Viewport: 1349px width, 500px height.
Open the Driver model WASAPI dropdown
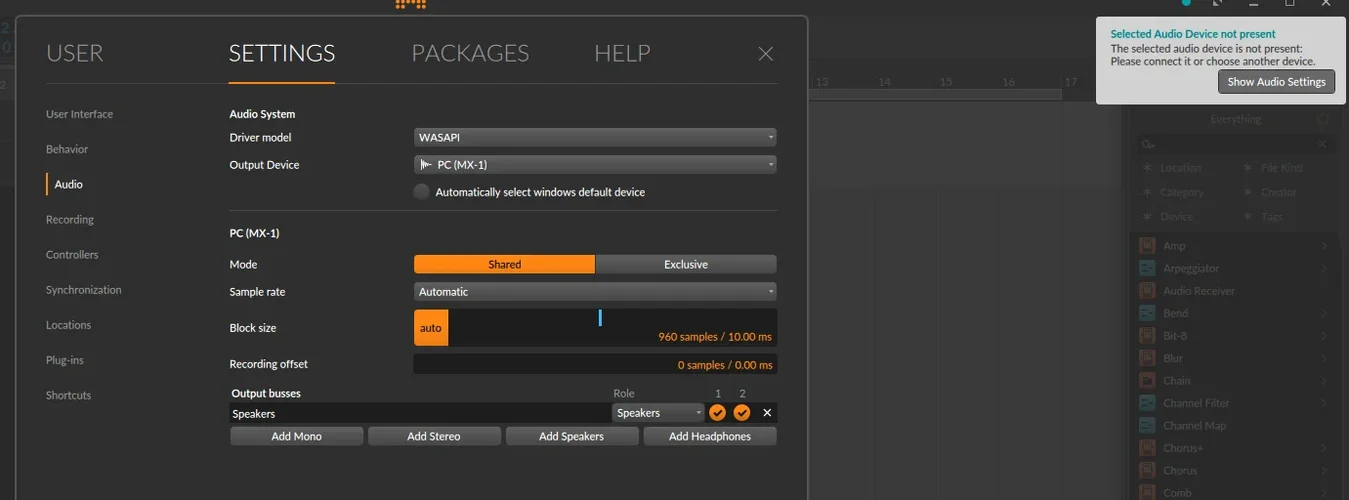tap(595, 137)
